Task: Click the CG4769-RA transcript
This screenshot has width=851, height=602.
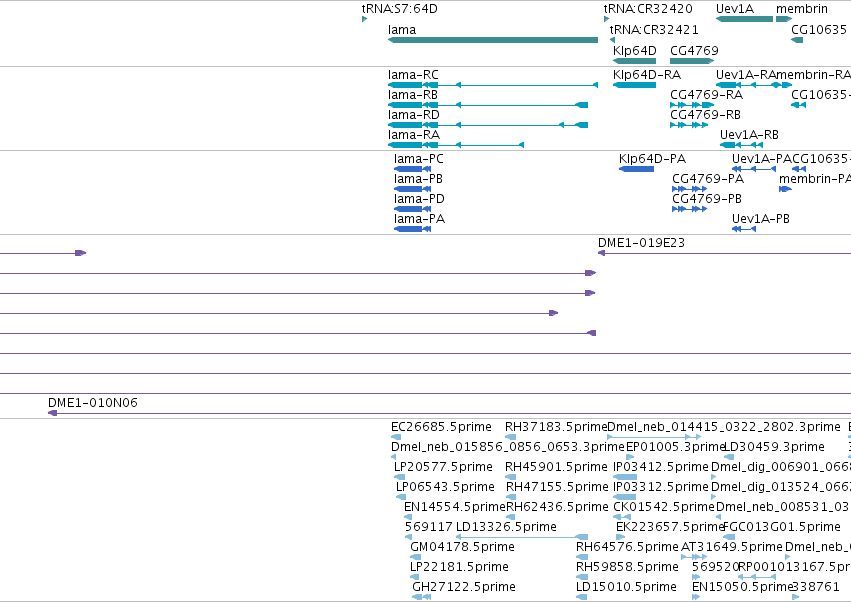Action: click(x=692, y=105)
